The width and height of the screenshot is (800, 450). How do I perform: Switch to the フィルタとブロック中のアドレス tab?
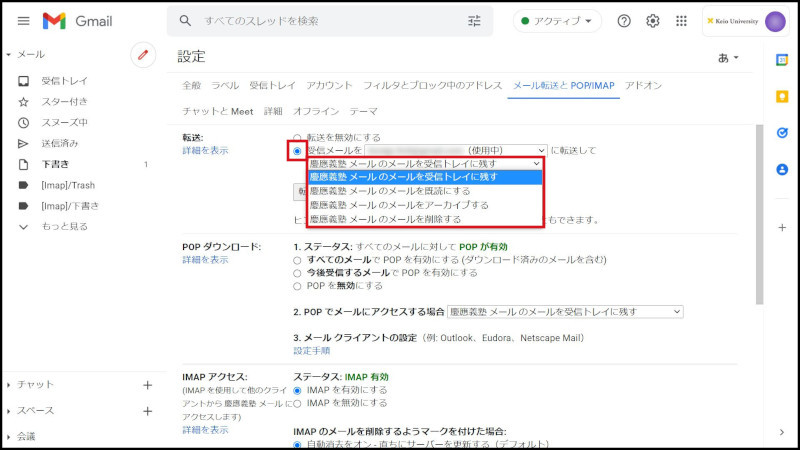tap(432, 86)
